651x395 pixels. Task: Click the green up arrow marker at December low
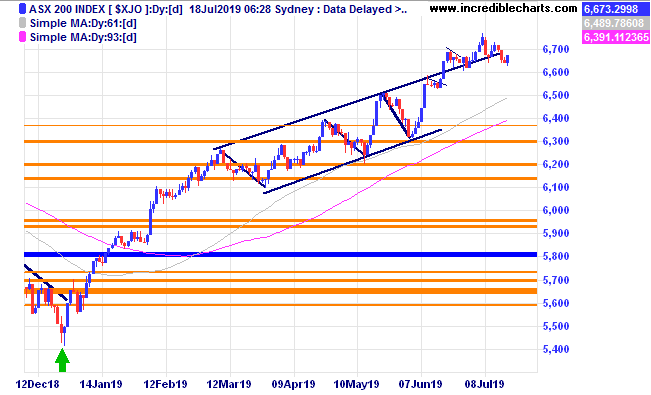tap(62, 360)
